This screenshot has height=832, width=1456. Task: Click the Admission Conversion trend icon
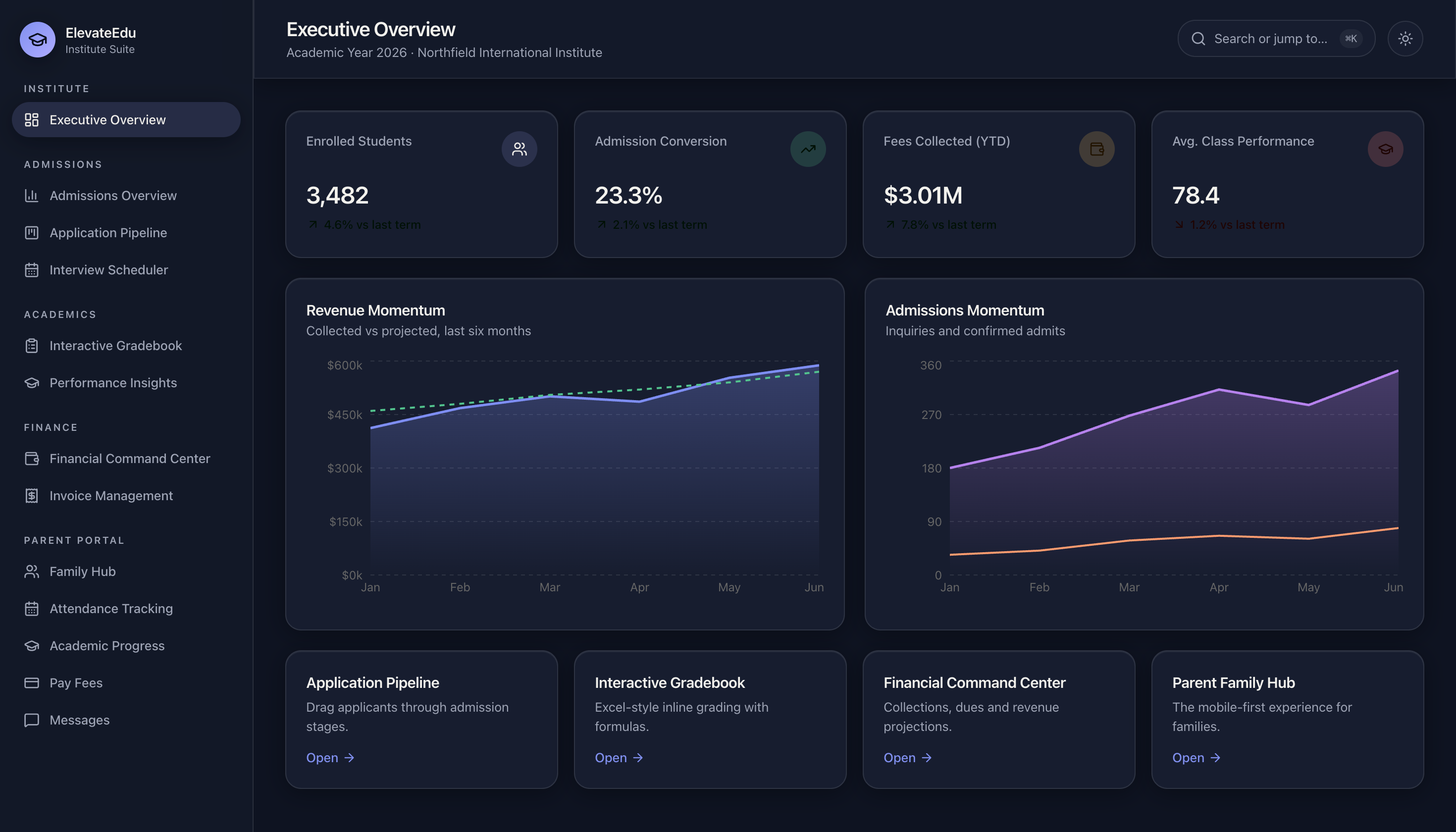pyautogui.click(x=807, y=149)
